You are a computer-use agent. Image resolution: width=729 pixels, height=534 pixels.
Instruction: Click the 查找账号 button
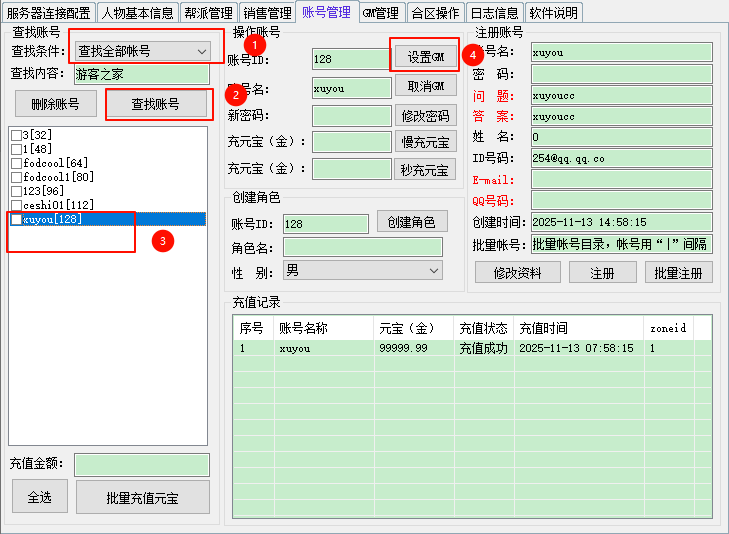pyautogui.click(x=156, y=104)
